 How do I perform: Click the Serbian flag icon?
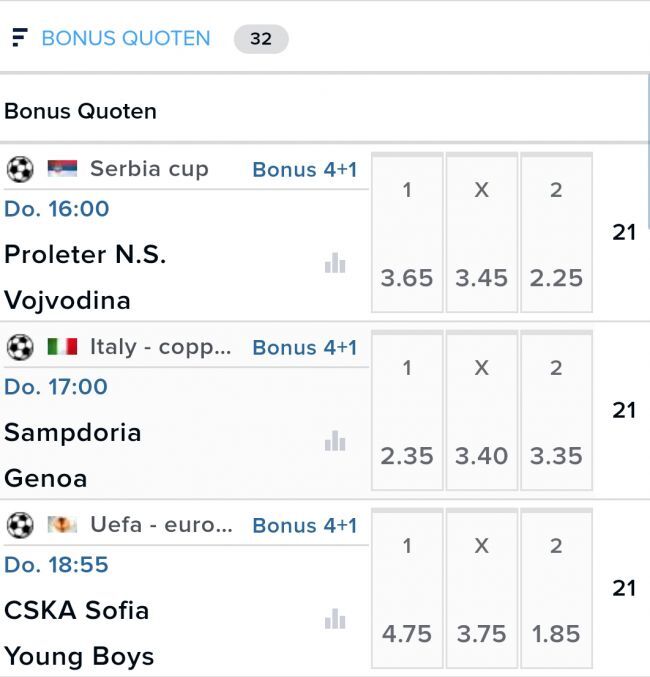pyautogui.click(x=62, y=169)
